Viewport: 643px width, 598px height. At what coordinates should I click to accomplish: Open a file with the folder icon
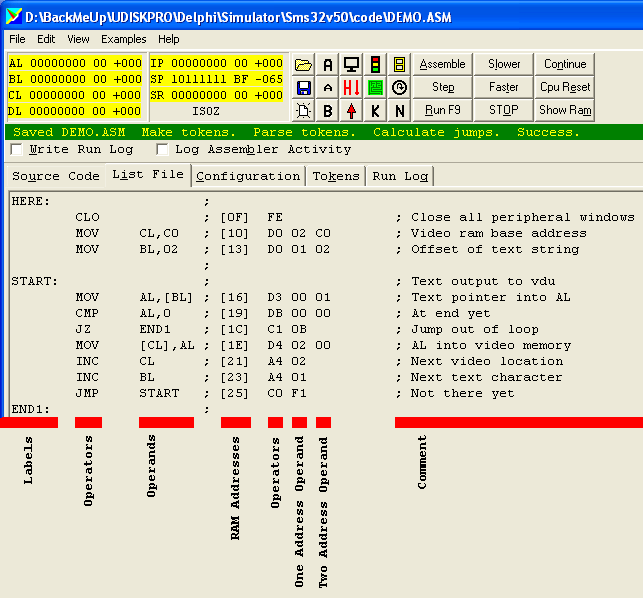pyautogui.click(x=303, y=64)
